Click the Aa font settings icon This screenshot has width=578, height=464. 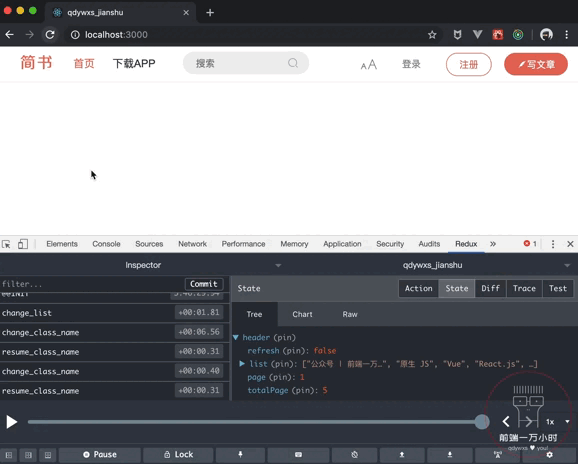pyautogui.click(x=369, y=65)
